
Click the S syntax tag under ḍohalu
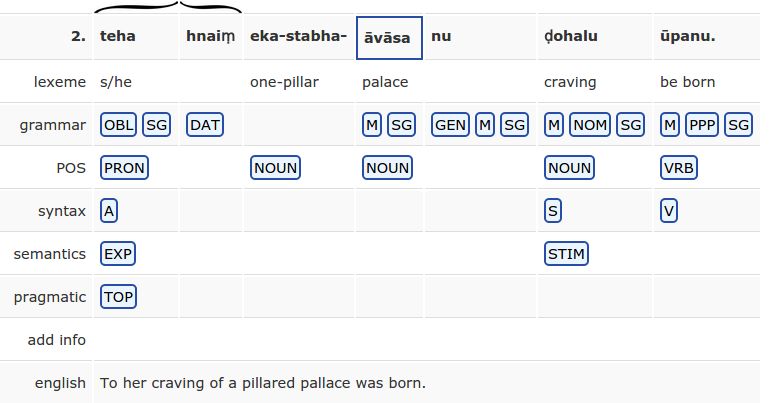tap(553, 211)
